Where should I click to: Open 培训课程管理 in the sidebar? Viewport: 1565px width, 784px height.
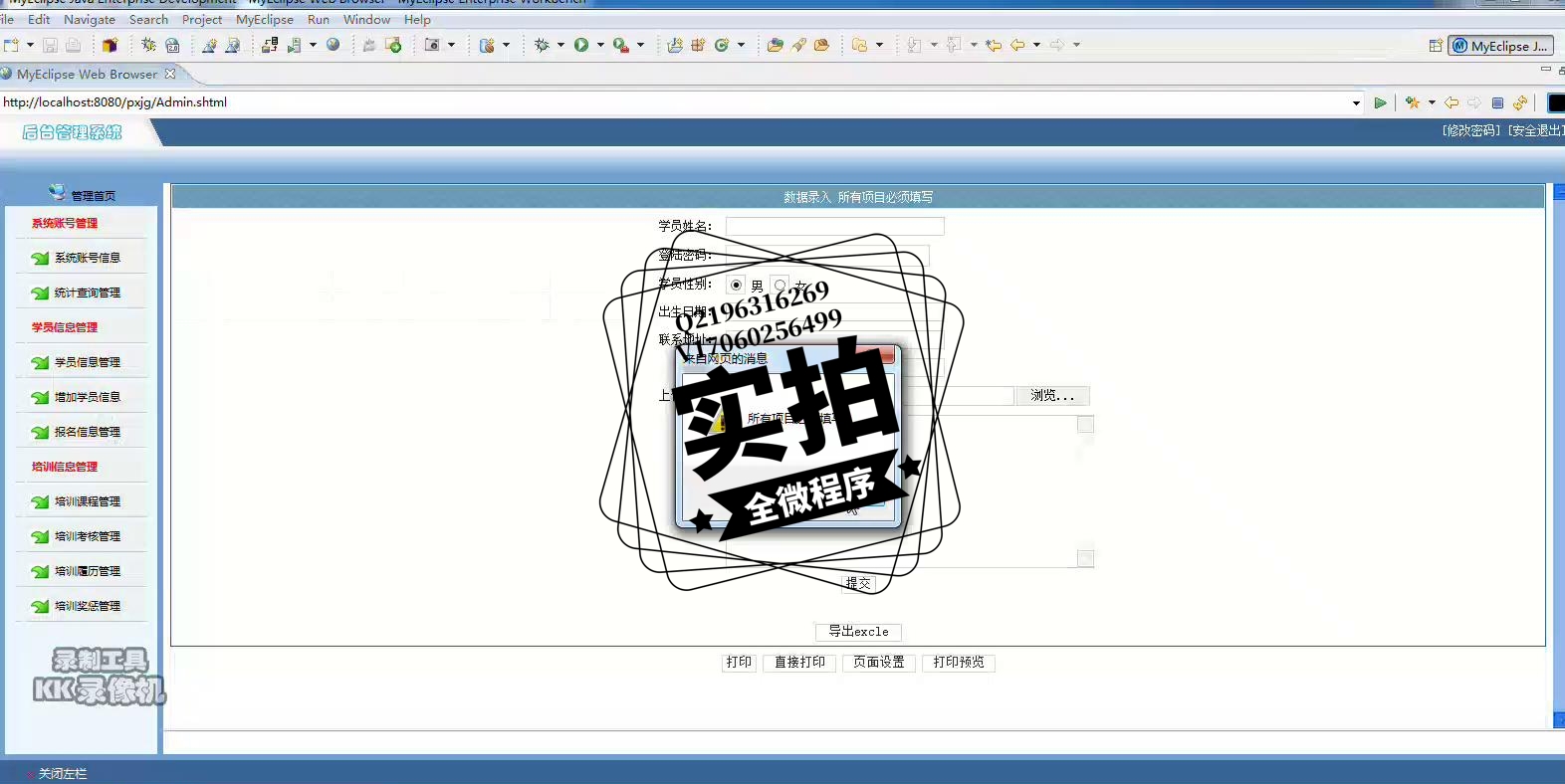click(x=87, y=501)
